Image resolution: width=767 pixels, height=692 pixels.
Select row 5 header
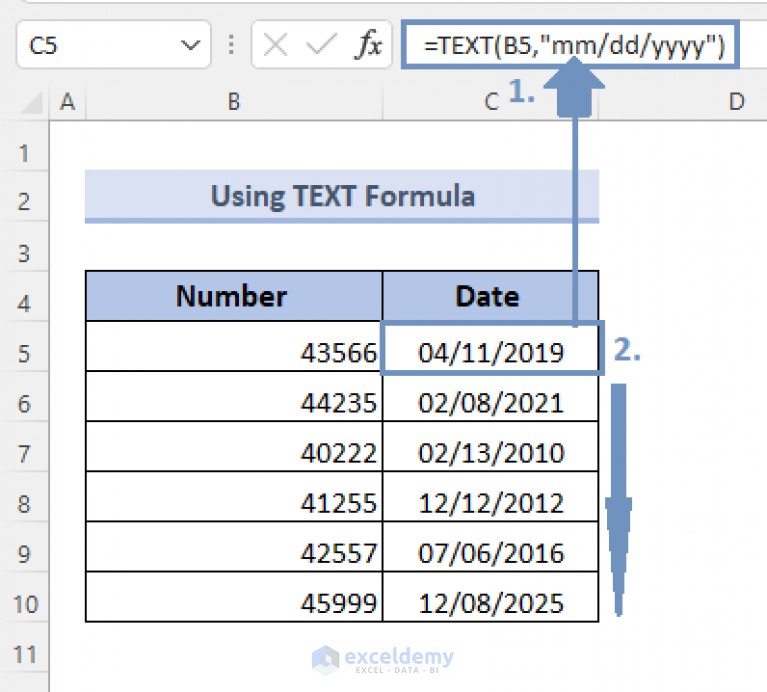tap(24, 353)
